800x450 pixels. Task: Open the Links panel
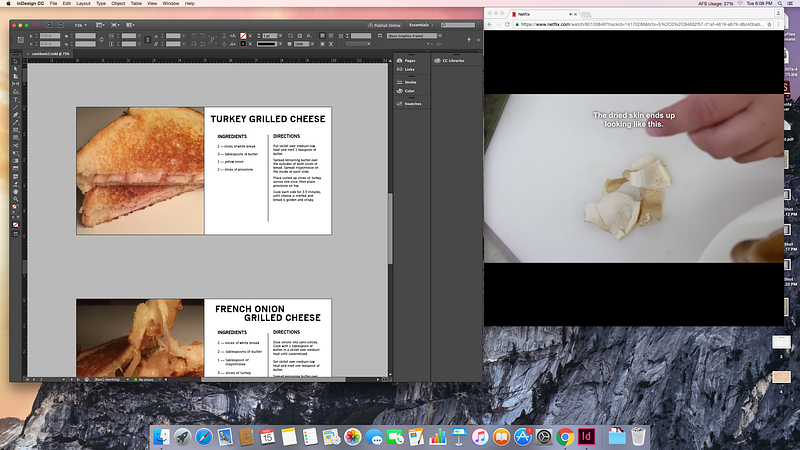(408, 70)
